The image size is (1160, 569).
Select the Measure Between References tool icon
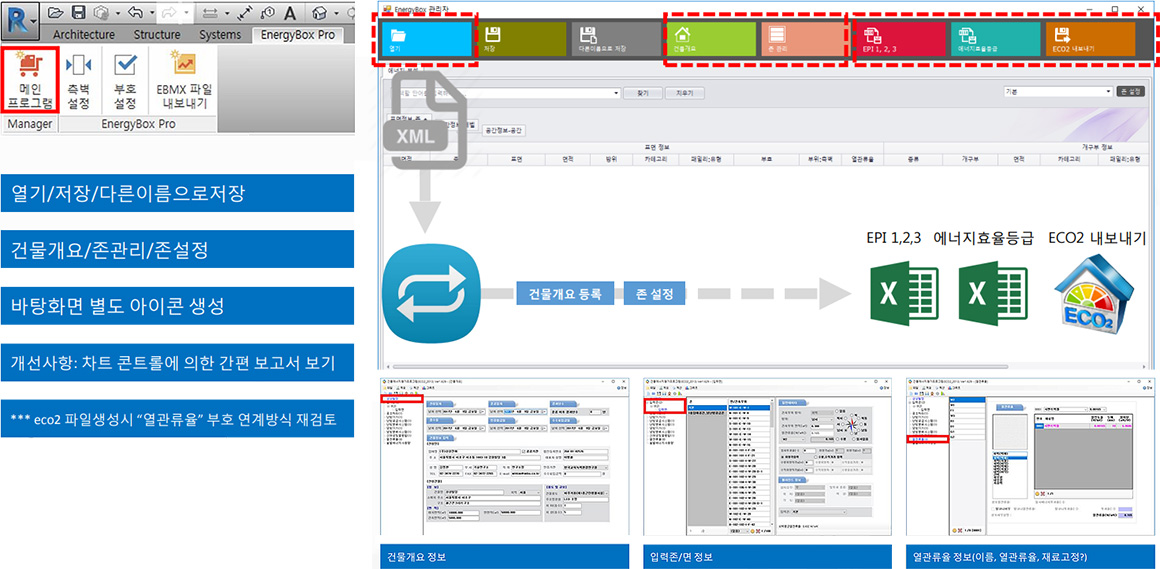[209, 12]
